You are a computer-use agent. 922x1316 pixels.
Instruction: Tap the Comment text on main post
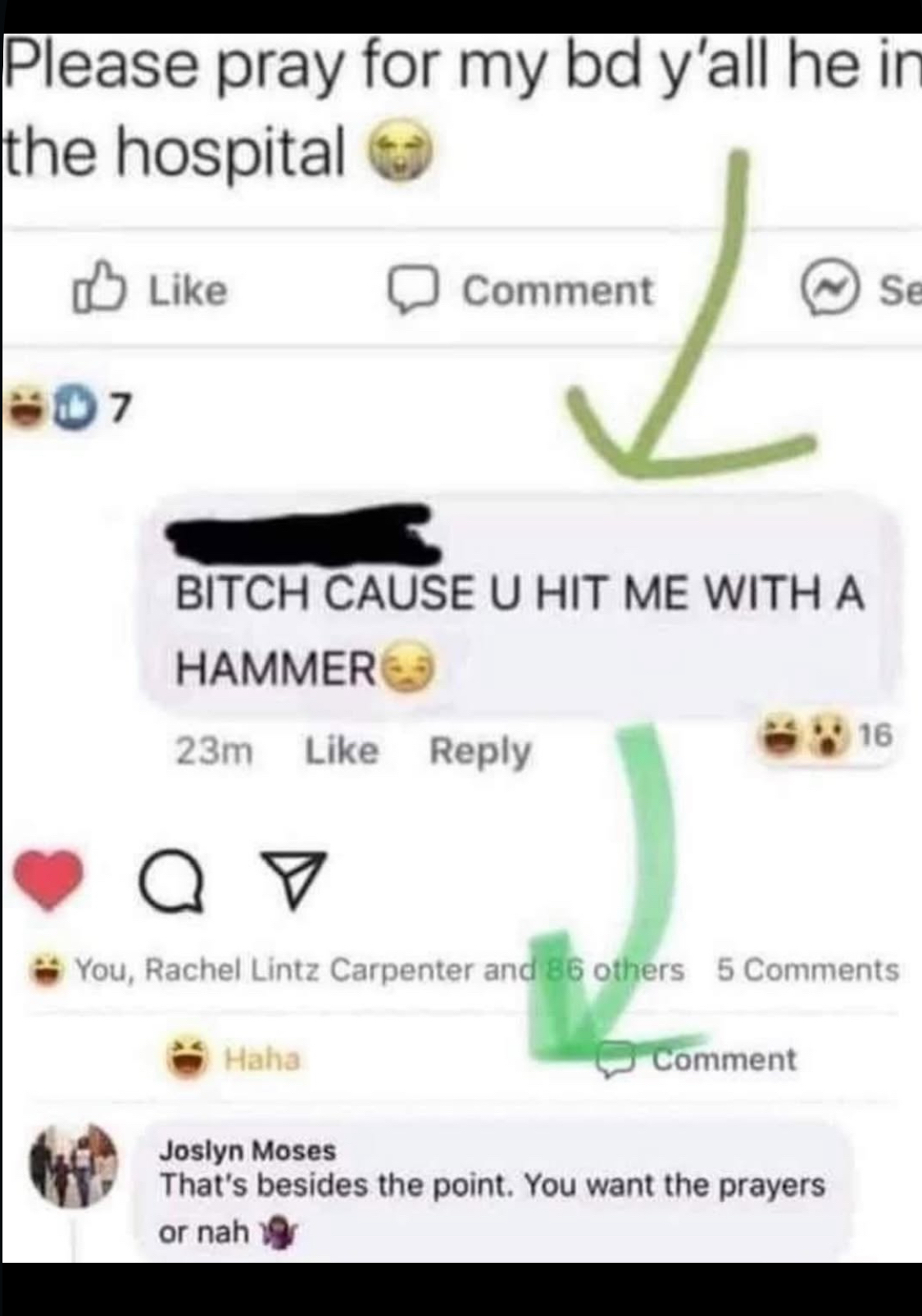[558, 291]
